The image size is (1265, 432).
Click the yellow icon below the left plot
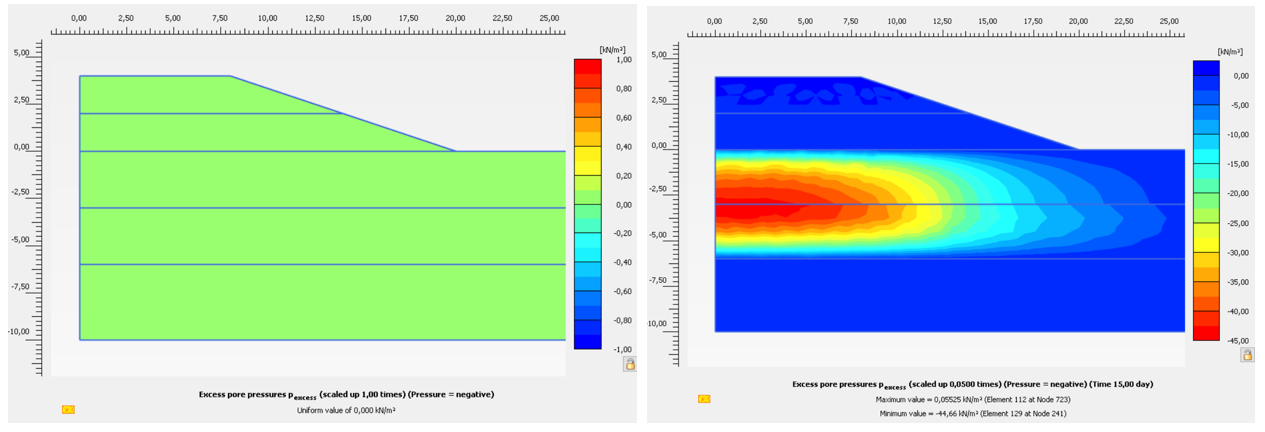click(x=68, y=409)
